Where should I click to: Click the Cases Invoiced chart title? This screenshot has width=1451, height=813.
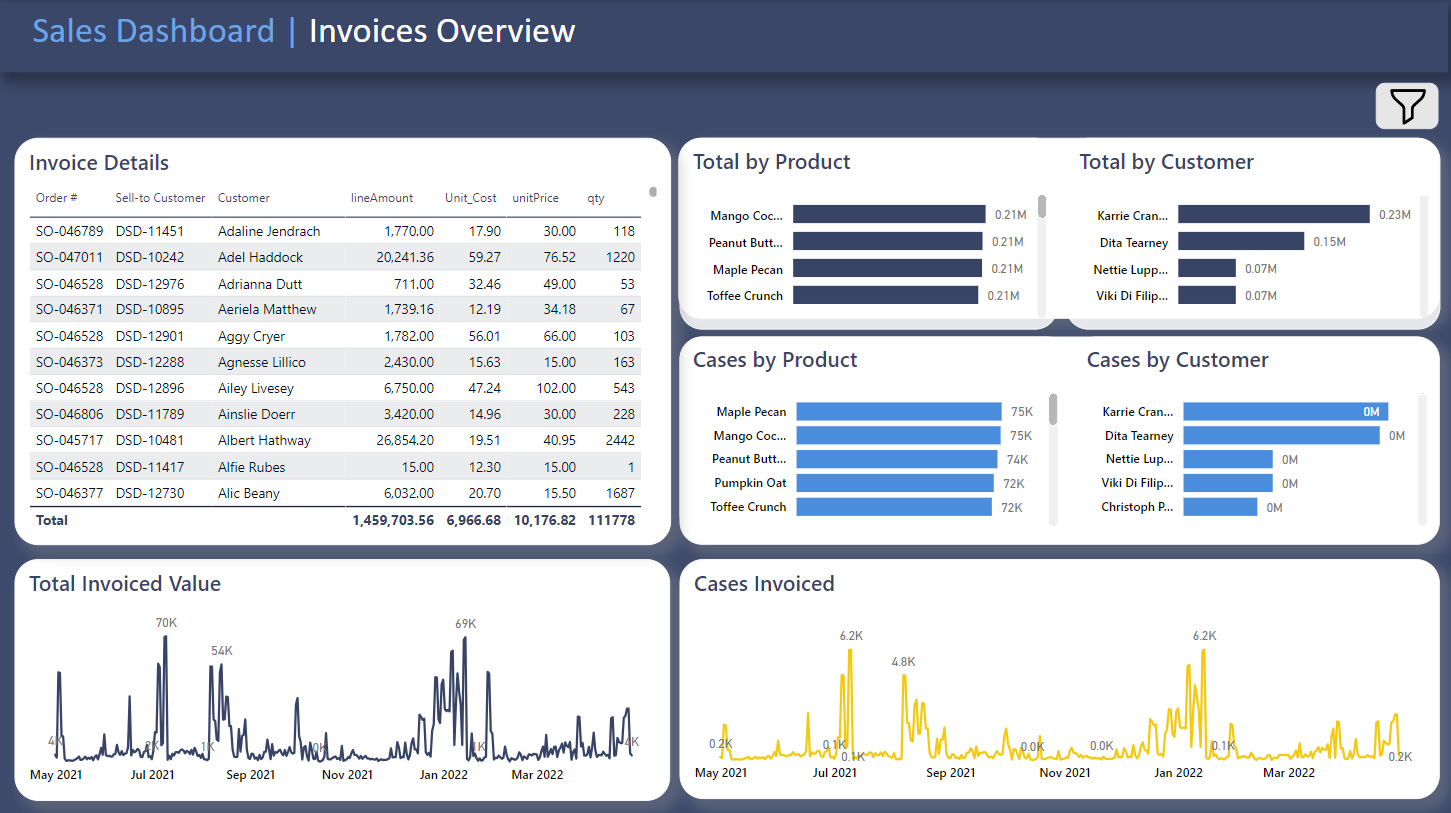(x=764, y=584)
